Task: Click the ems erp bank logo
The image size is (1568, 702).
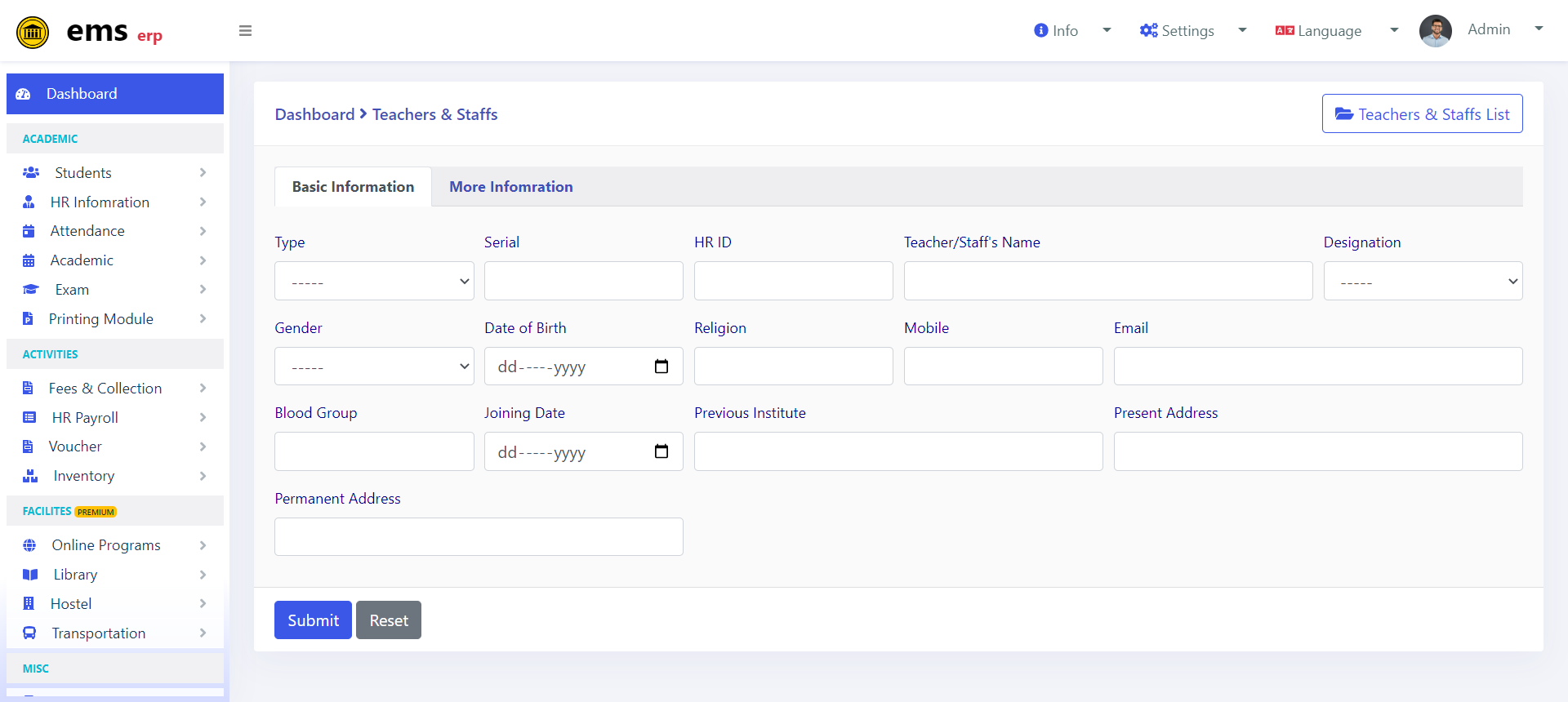Action: click(x=33, y=33)
